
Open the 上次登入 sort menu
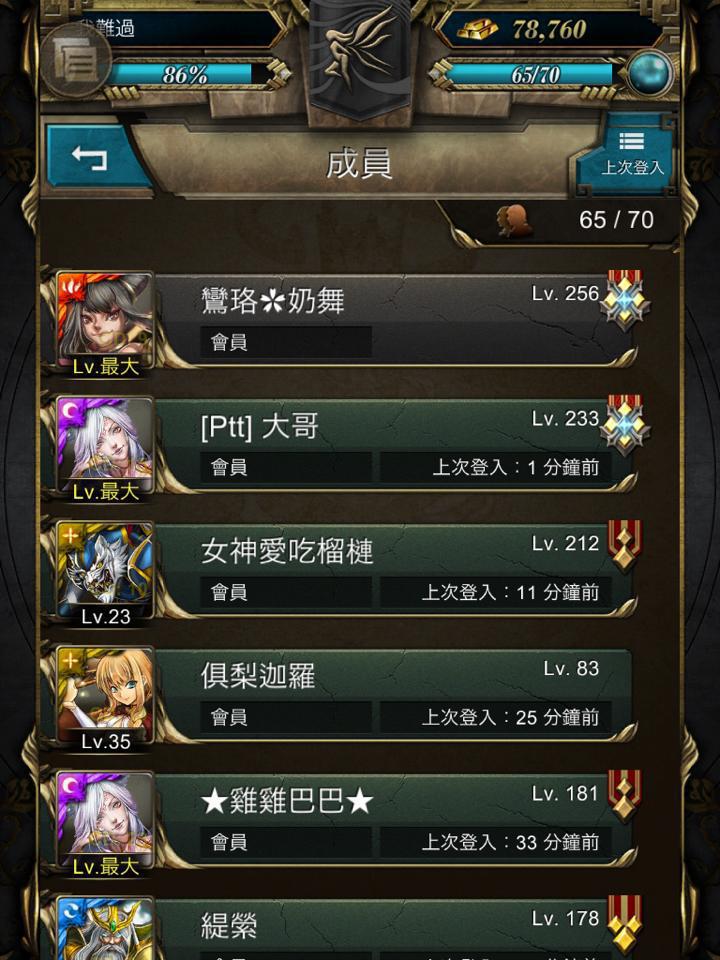(x=631, y=153)
